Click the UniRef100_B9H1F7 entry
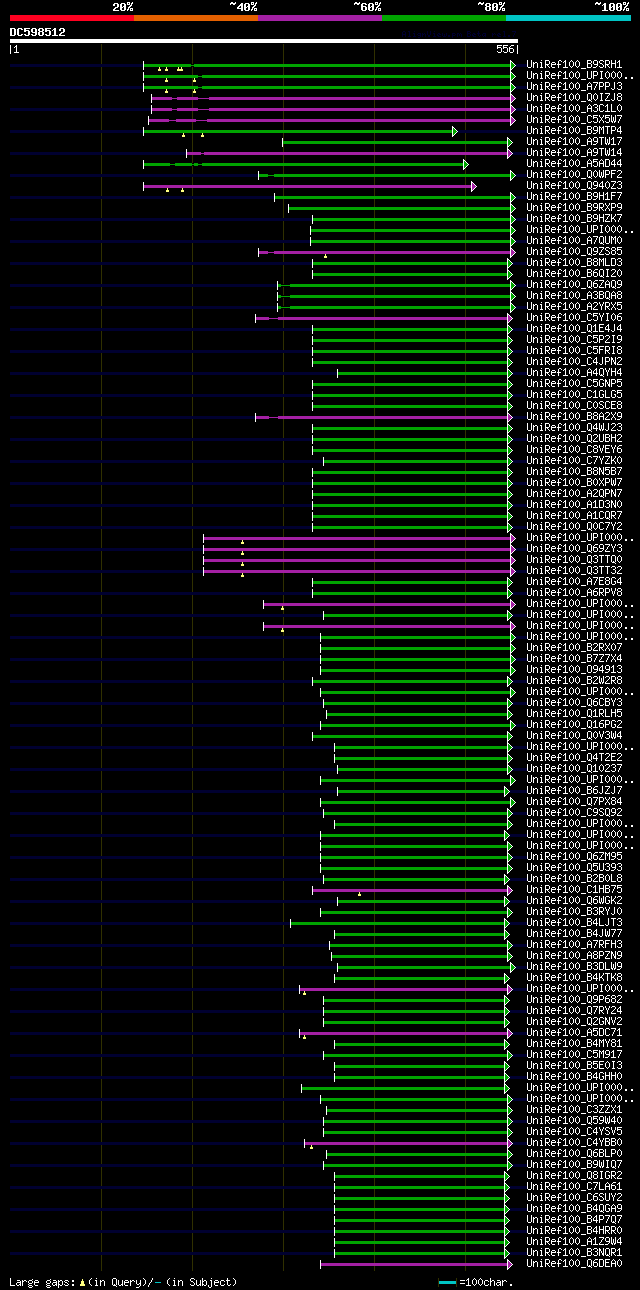This screenshot has width=640, height=1290. (x=574, y=197)
